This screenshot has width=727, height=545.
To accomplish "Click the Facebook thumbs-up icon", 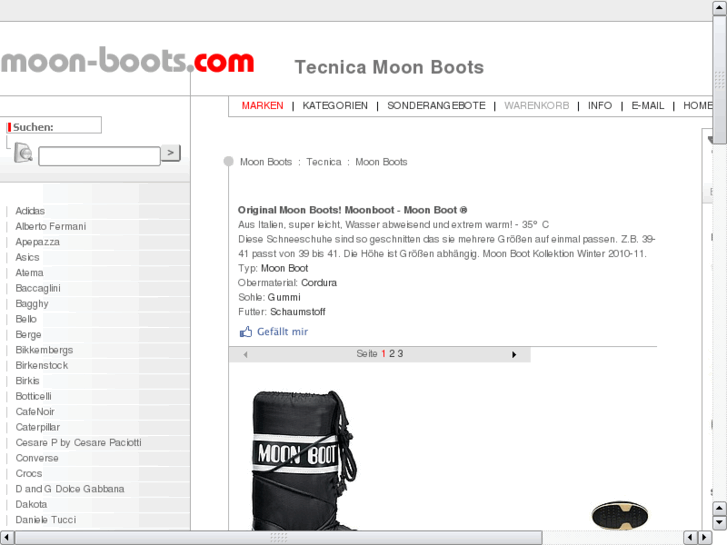I will click(x=245, y=332).
